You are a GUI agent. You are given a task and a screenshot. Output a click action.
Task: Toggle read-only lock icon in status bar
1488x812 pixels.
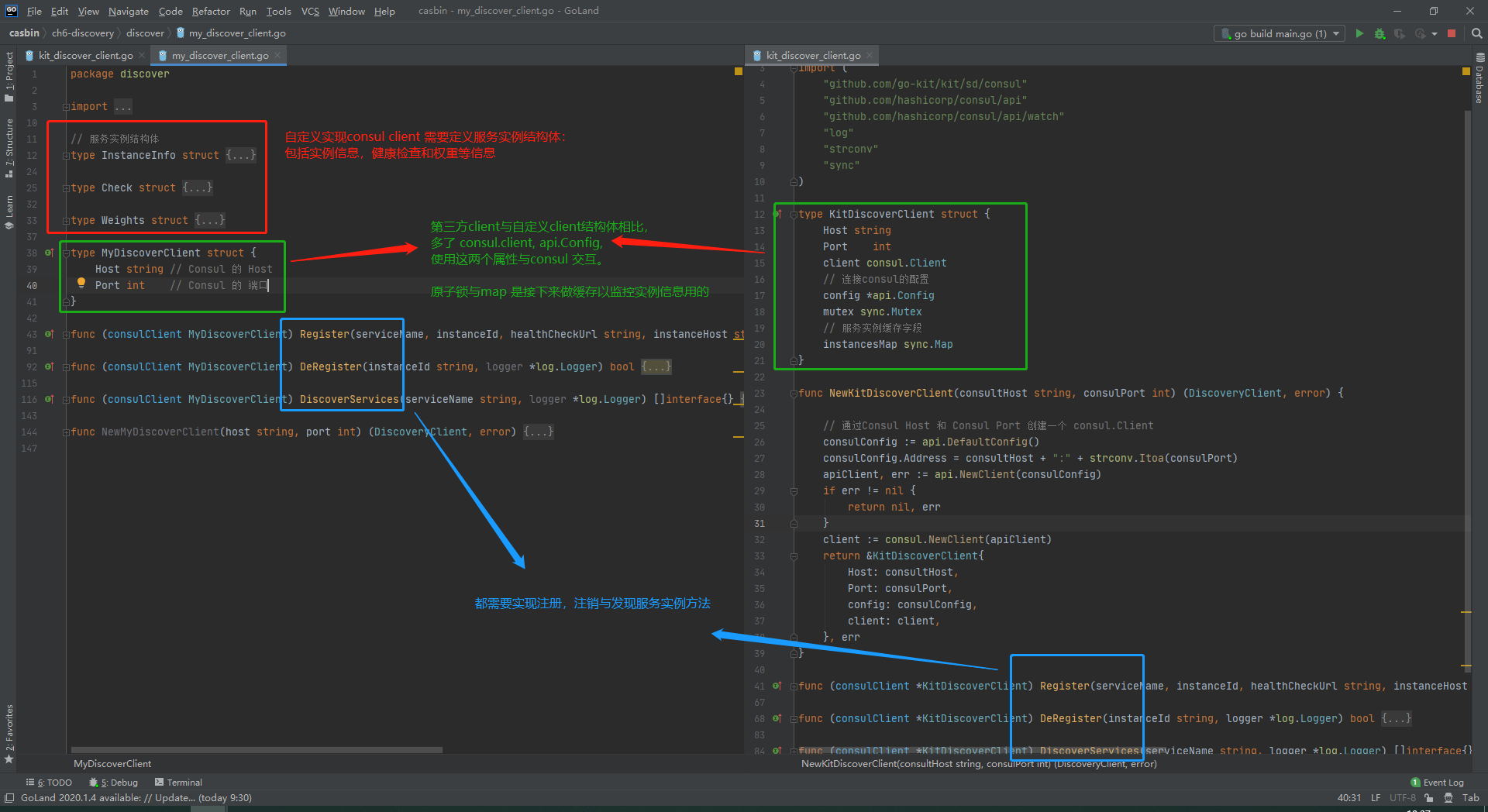1429,798
